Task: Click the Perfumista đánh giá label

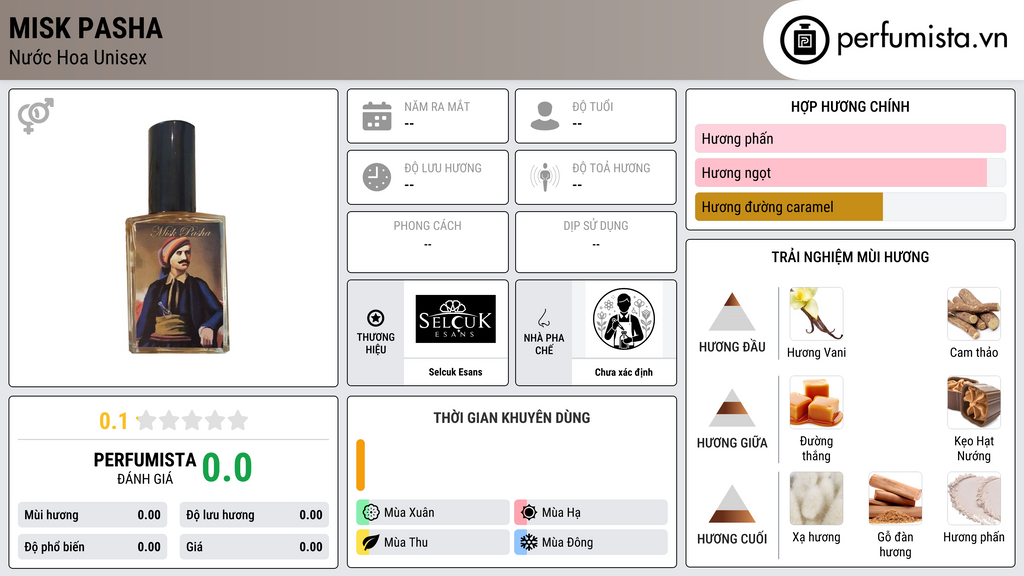Action: 145,468
